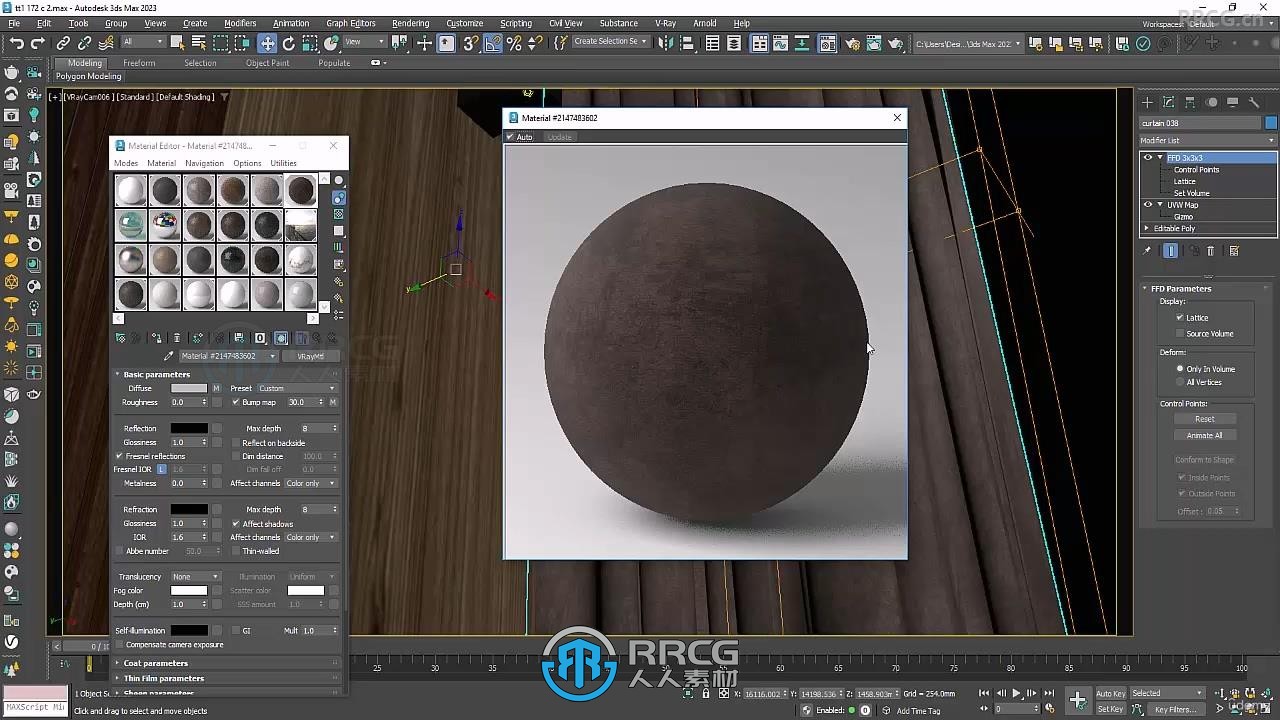Open the Create panel plus tab
Image resolution: width=1280 pixels, height=720 pixels.
pos(1148,102)
